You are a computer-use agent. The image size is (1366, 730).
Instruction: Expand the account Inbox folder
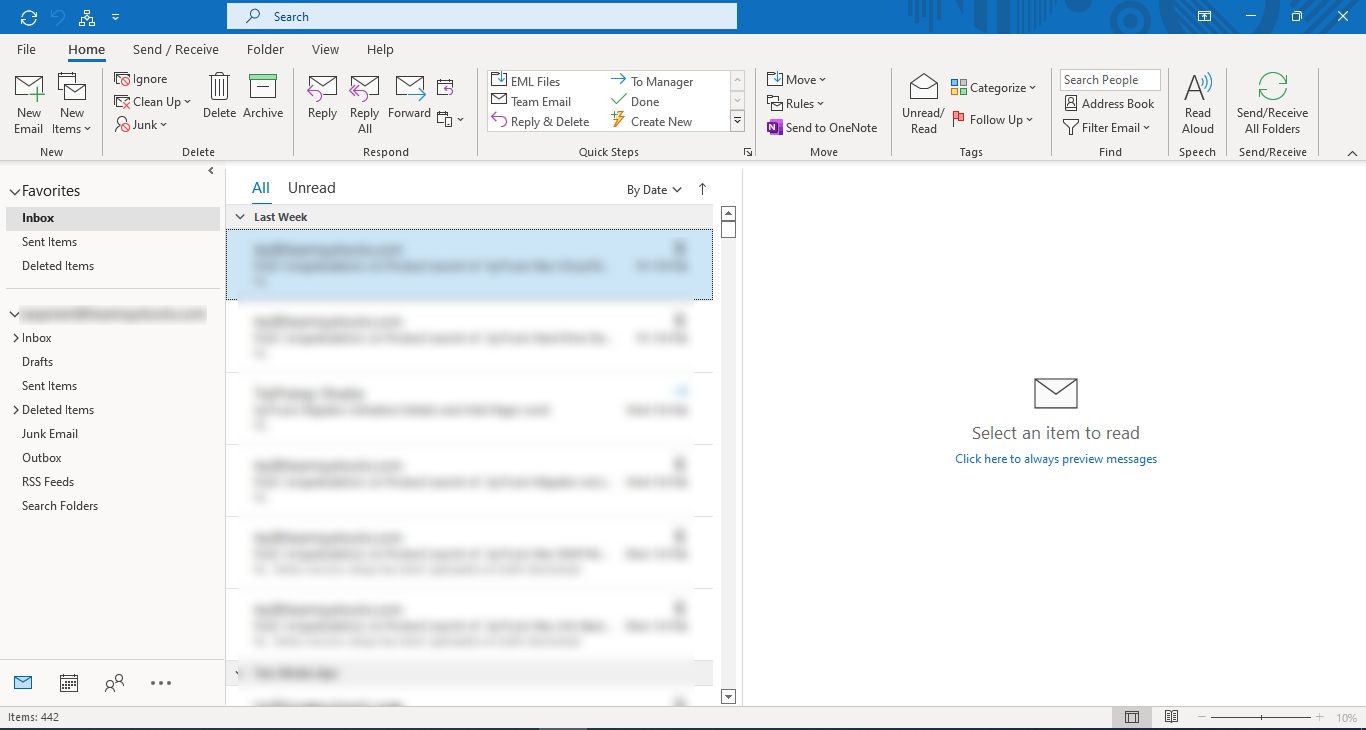[15, 338]
